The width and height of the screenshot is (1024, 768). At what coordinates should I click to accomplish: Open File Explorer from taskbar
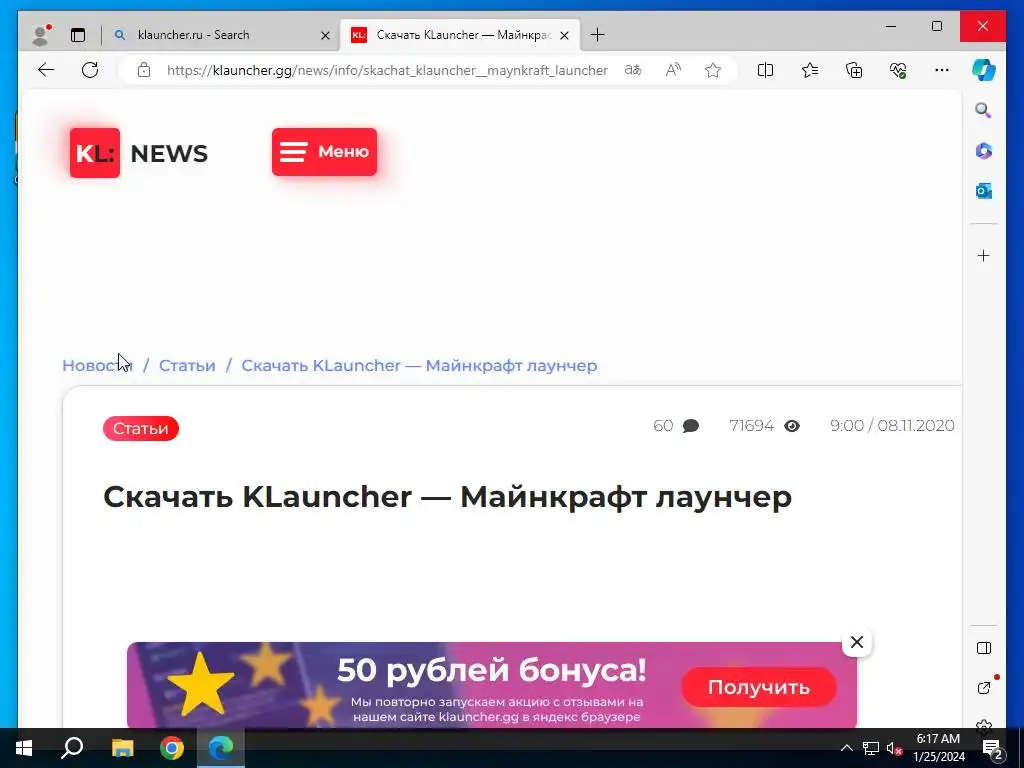pos(122,748)
